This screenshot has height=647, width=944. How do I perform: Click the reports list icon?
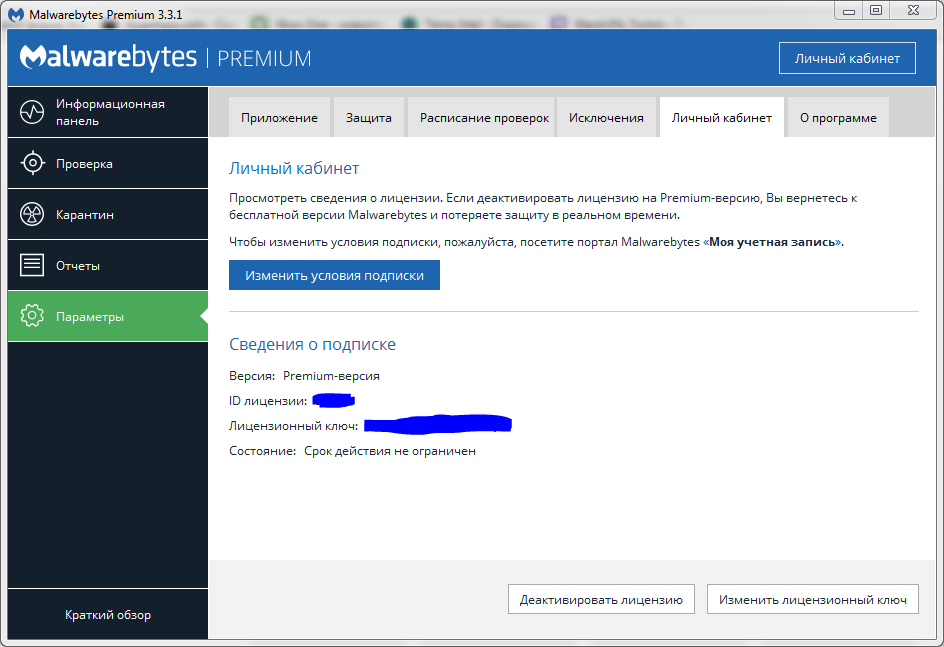(x=32, y=265)
